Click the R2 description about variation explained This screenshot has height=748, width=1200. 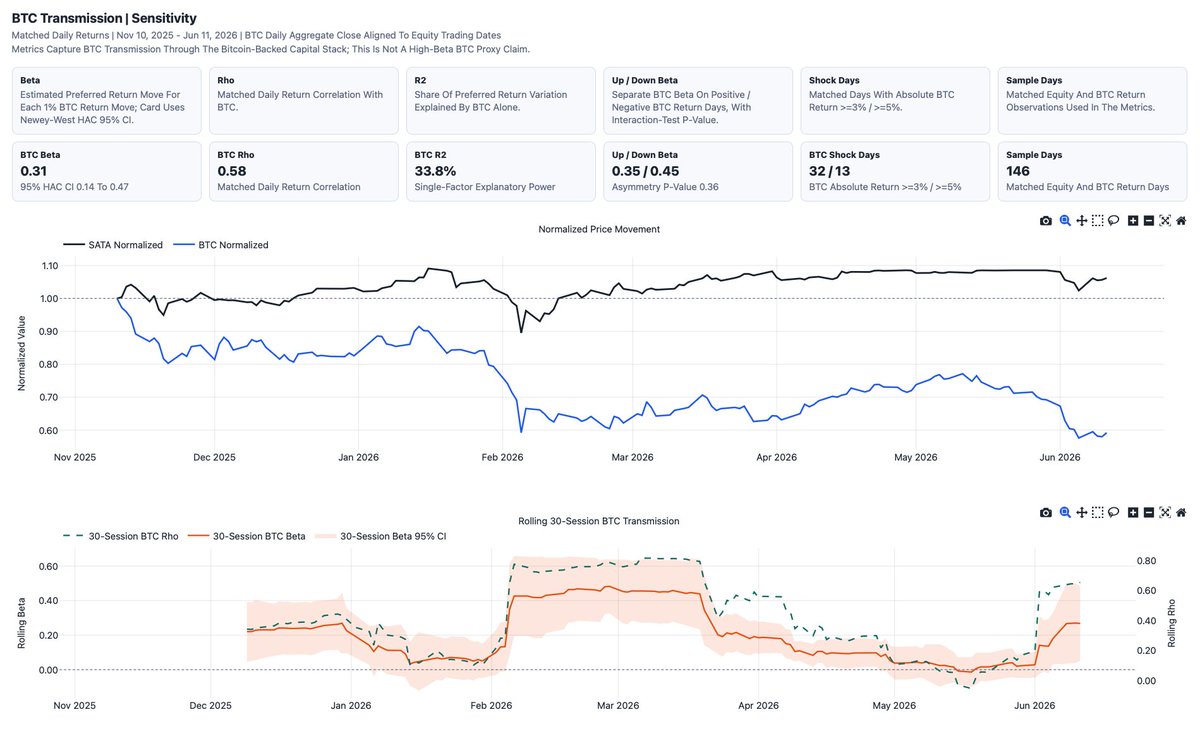tap(501, 101)
